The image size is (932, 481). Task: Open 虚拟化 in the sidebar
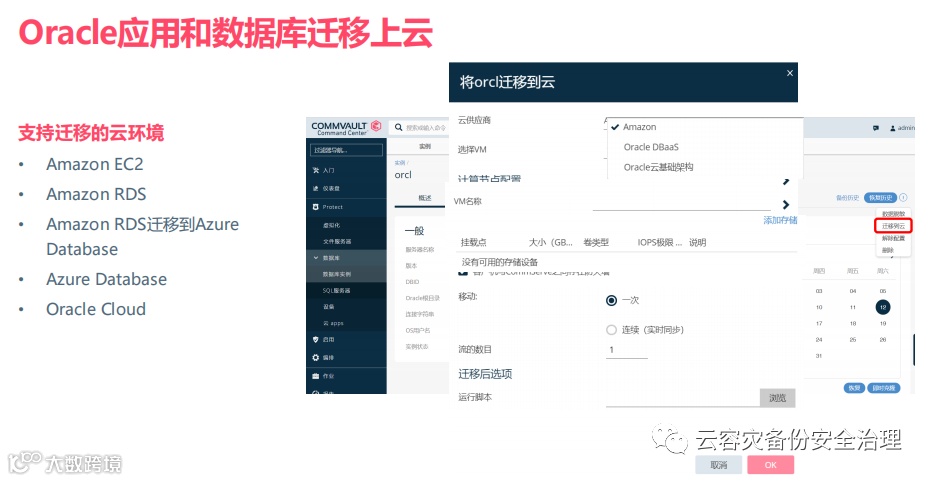click(331, 225)
